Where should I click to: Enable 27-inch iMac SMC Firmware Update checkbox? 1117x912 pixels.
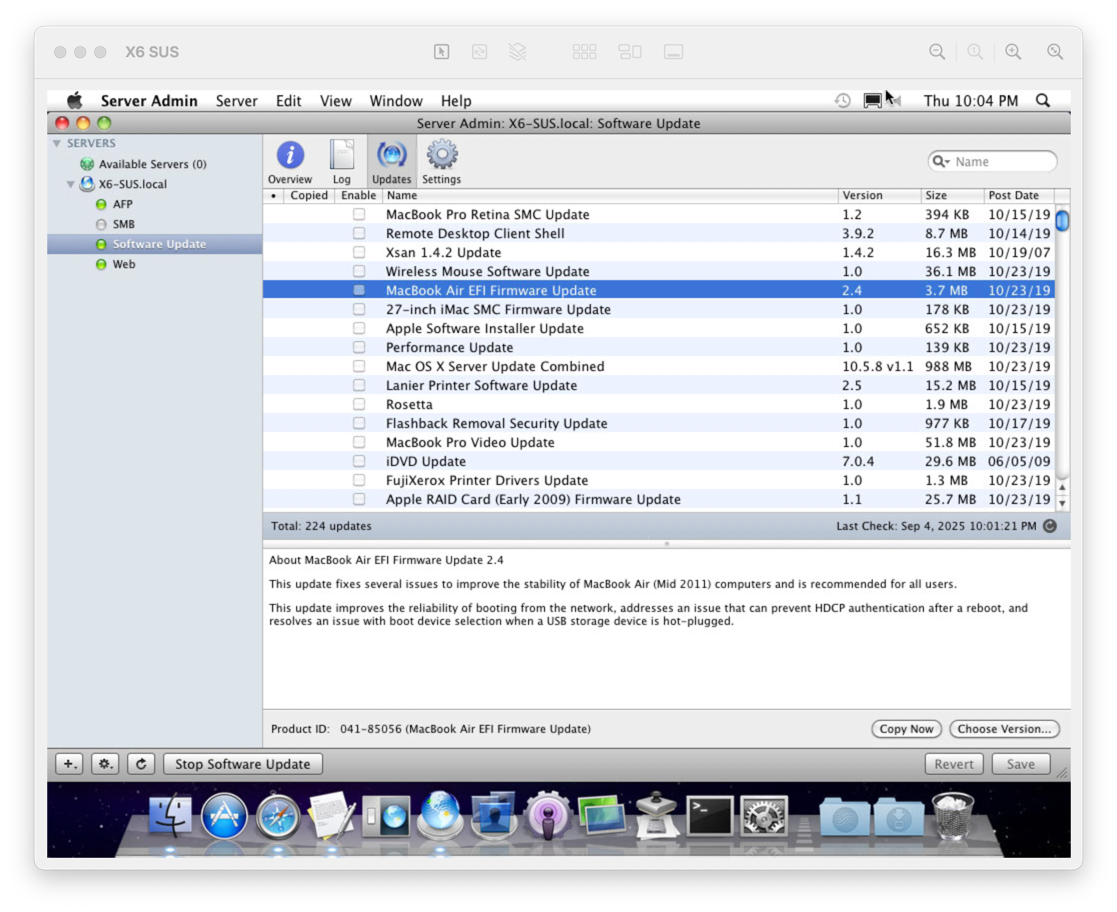[x=359, y=309]
